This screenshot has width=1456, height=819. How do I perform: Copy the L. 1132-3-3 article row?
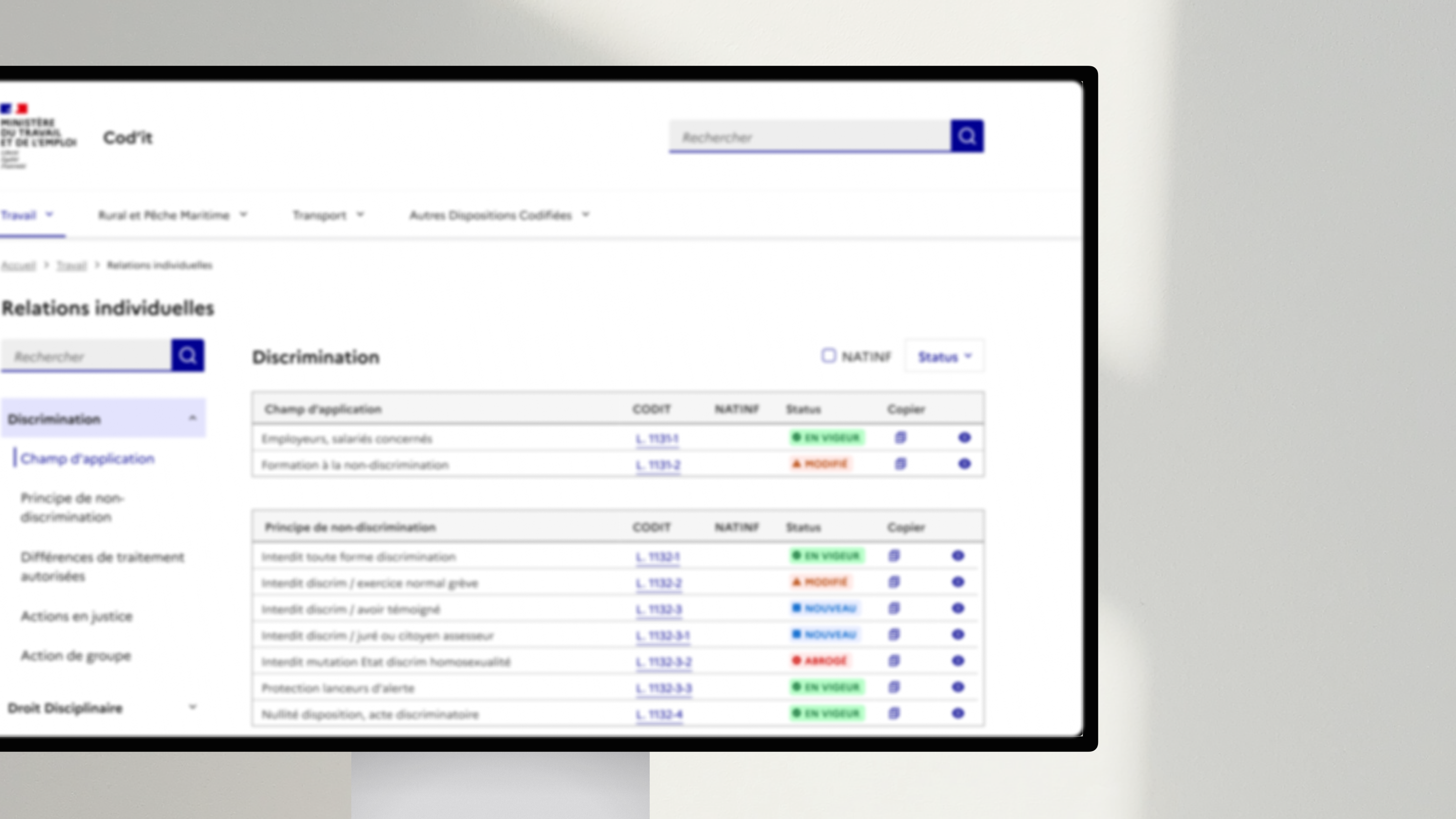(894, 687)
